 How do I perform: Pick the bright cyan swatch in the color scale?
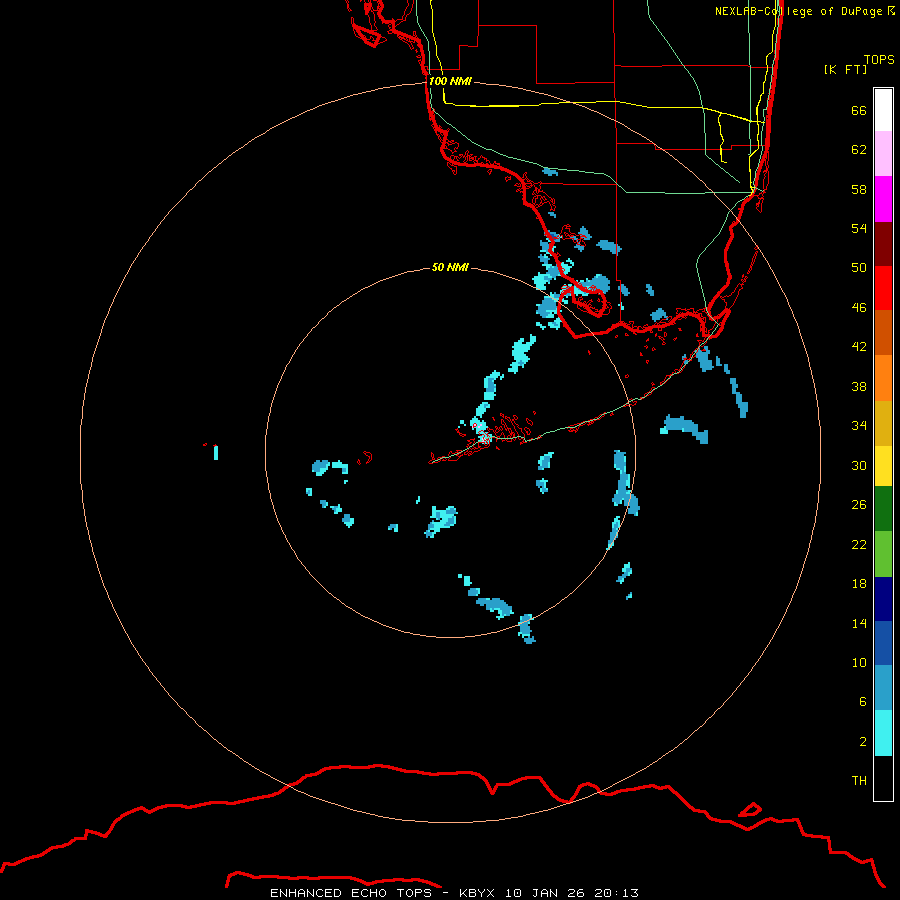pyautogui.click(x=883, y=733)
